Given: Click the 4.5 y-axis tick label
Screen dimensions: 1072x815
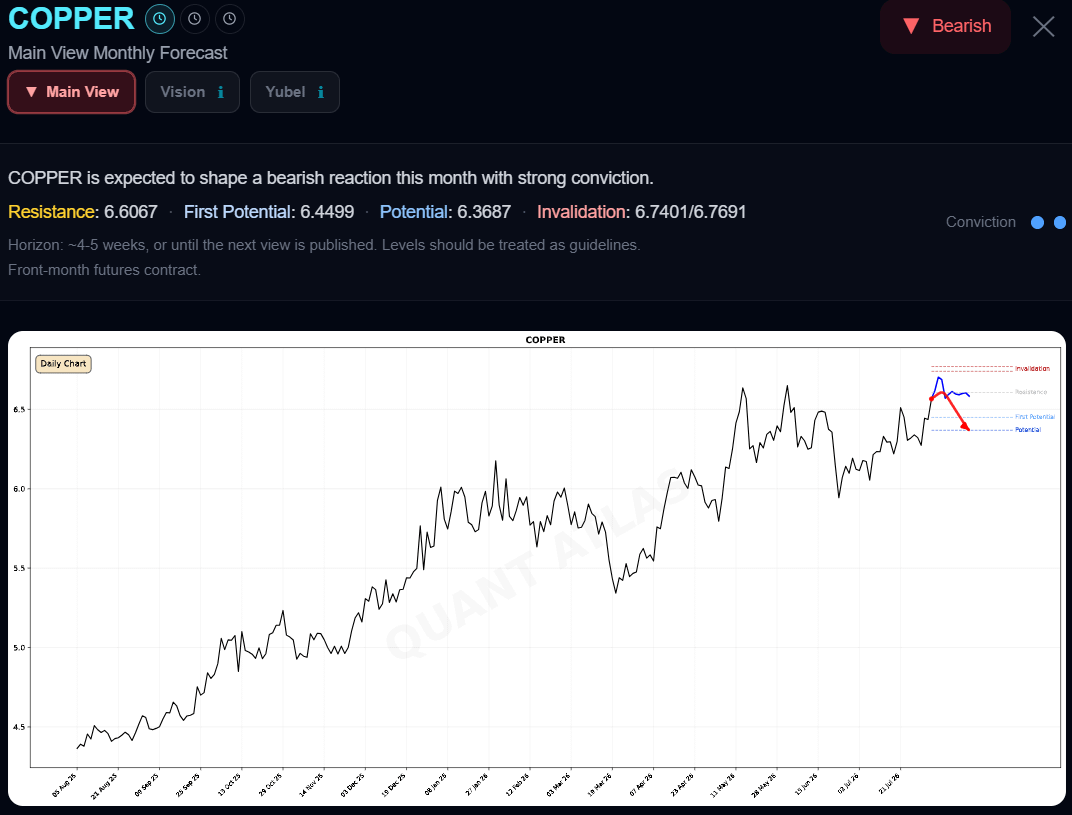Looking at the screenshot, I should [19, 727].
